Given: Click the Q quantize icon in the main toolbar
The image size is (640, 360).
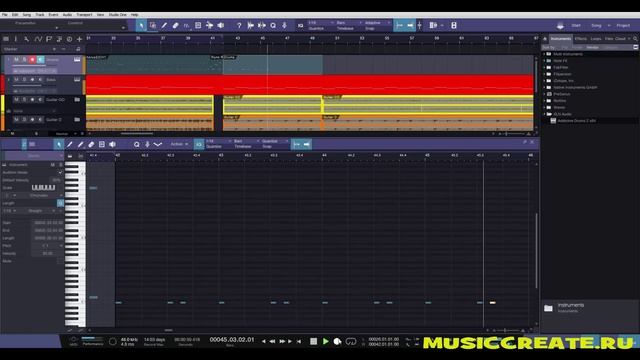Looking at the screenshot, I should click(x=273, y=25).
